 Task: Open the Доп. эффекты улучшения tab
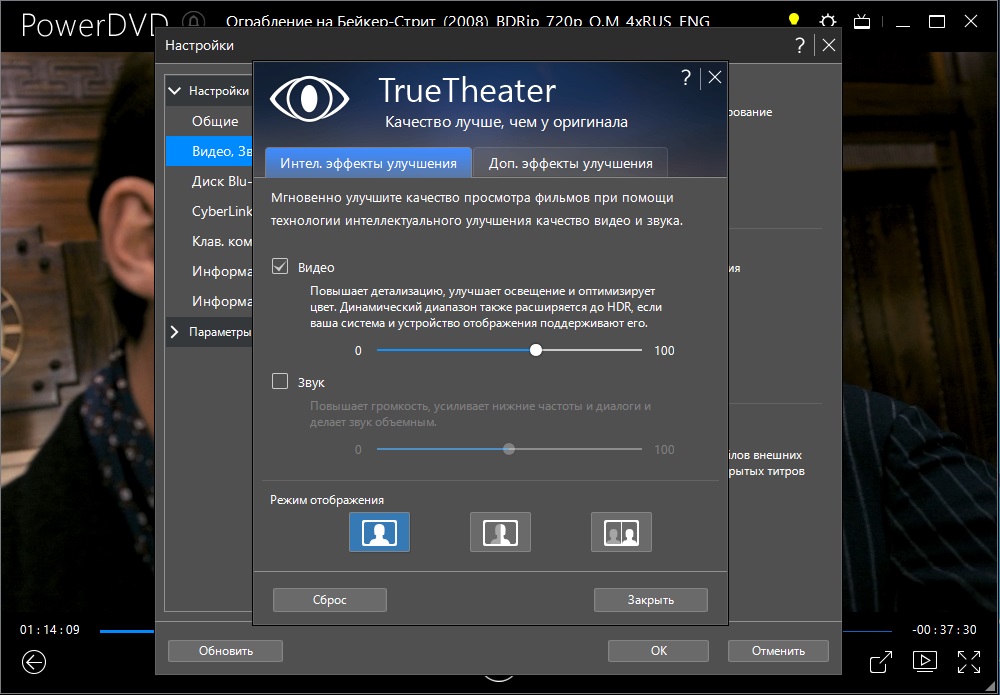[570, 163]
